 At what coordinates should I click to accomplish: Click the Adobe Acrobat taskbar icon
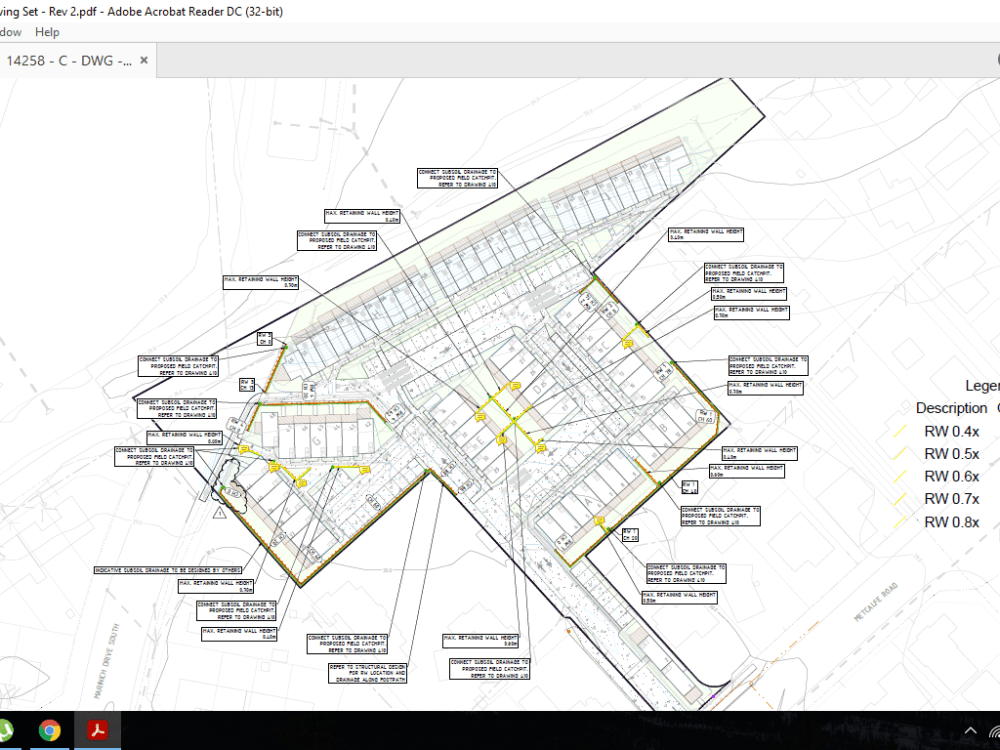pos(98,730)
